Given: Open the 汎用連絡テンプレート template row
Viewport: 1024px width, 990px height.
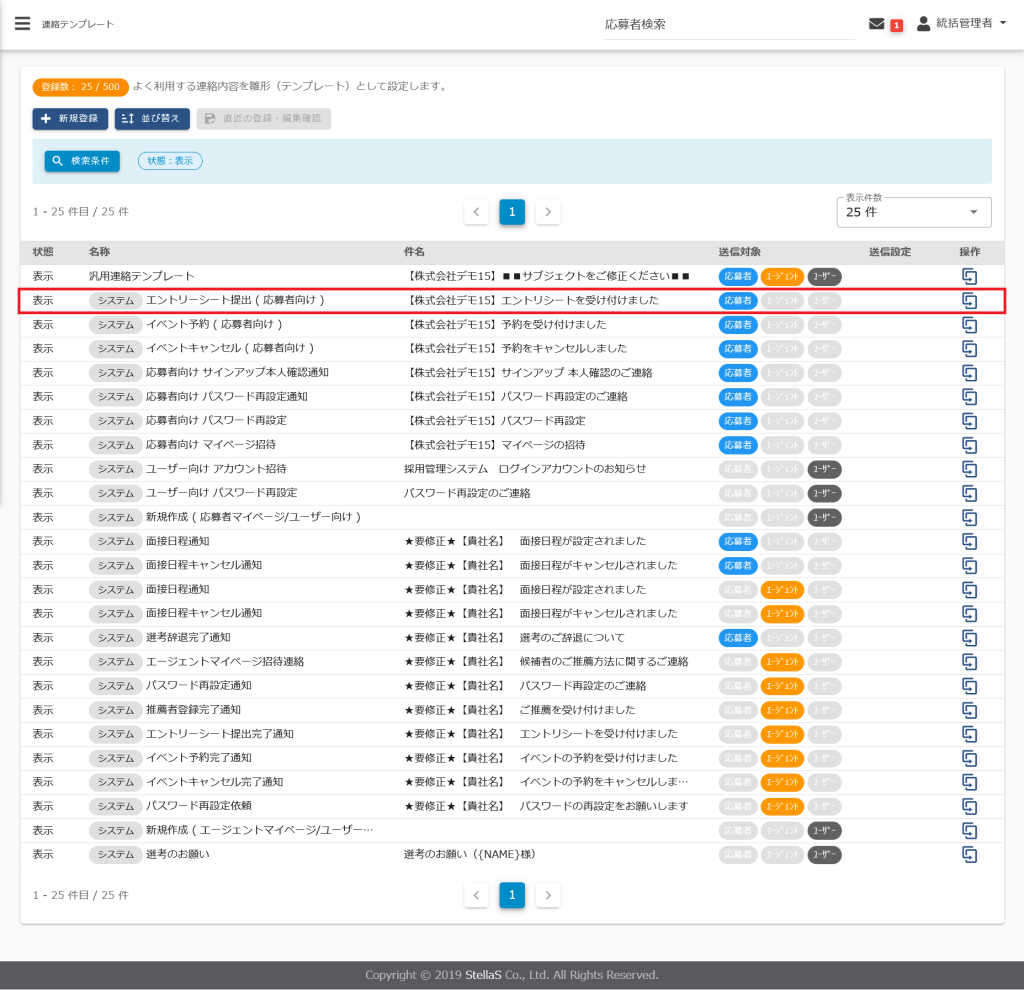Looking at the screenshot, I should (141, 276).
